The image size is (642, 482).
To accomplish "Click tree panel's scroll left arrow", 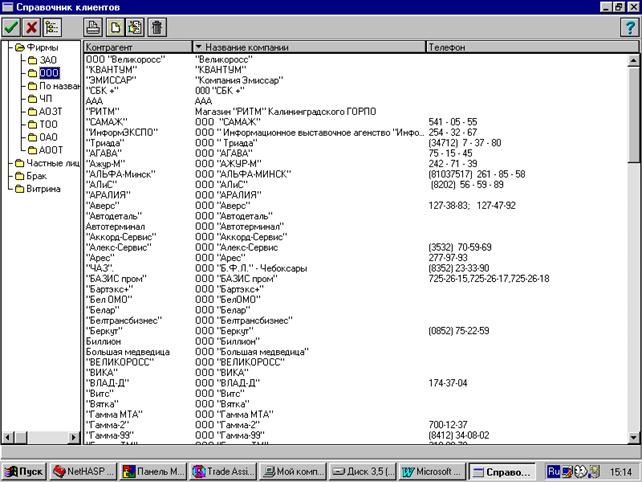I will (7, 437).
